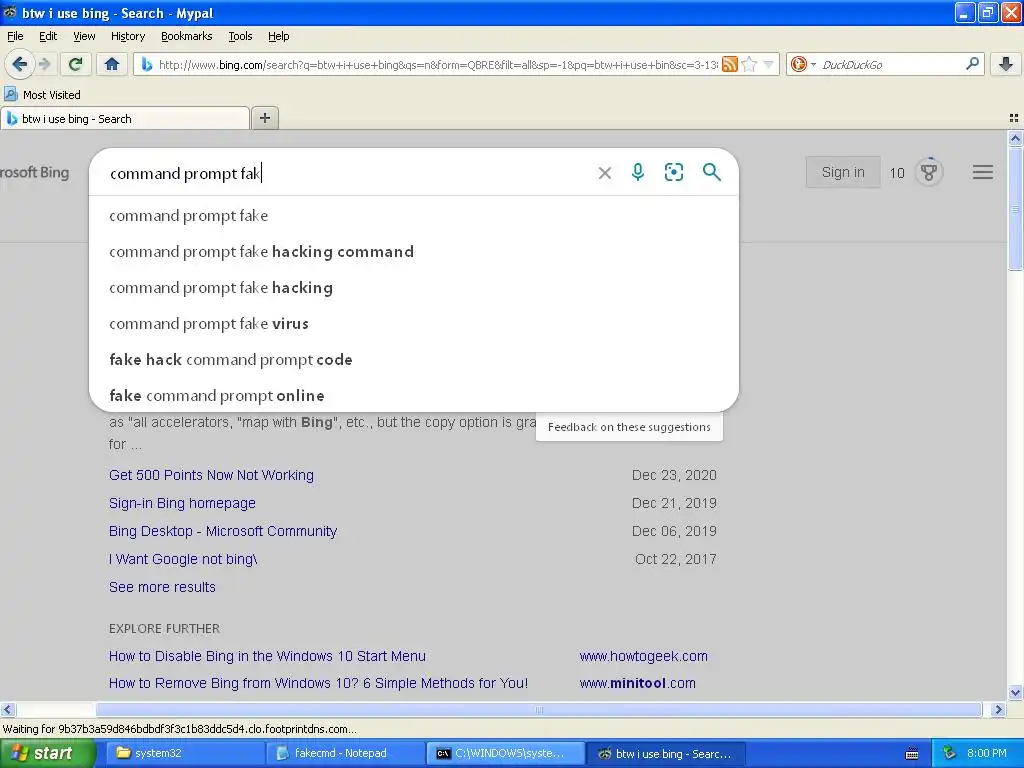Switch to 'fakecmd - Notepad' in taskbar
Screen dimensions: 1024x768
(346, 753)
